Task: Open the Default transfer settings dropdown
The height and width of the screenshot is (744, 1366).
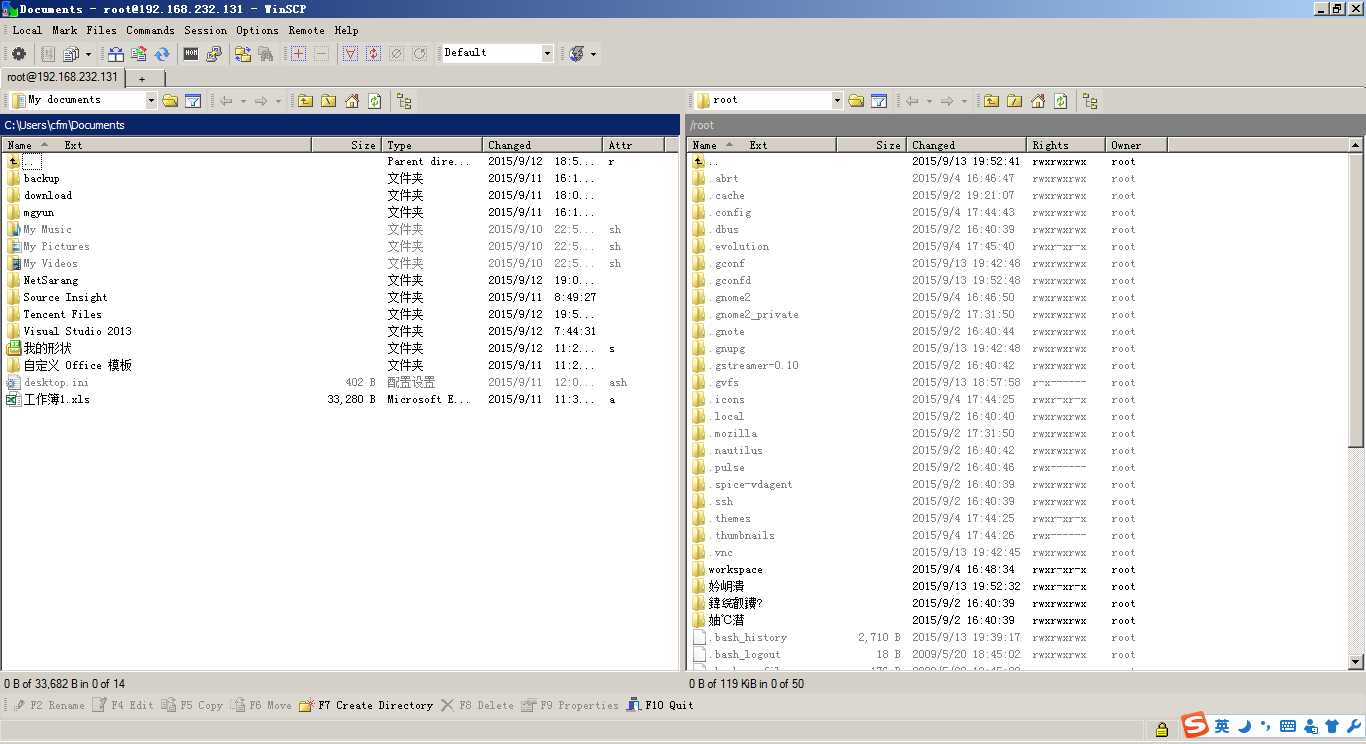Action: [x=547, y=53]
